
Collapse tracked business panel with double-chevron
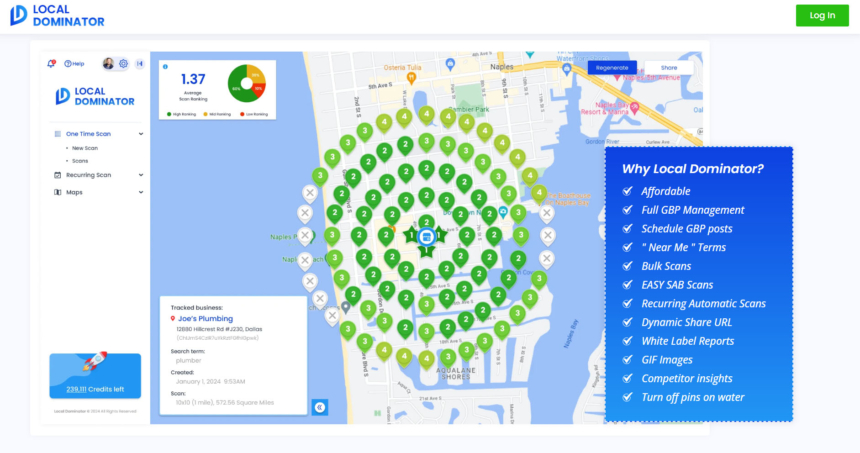pos(319,407)
